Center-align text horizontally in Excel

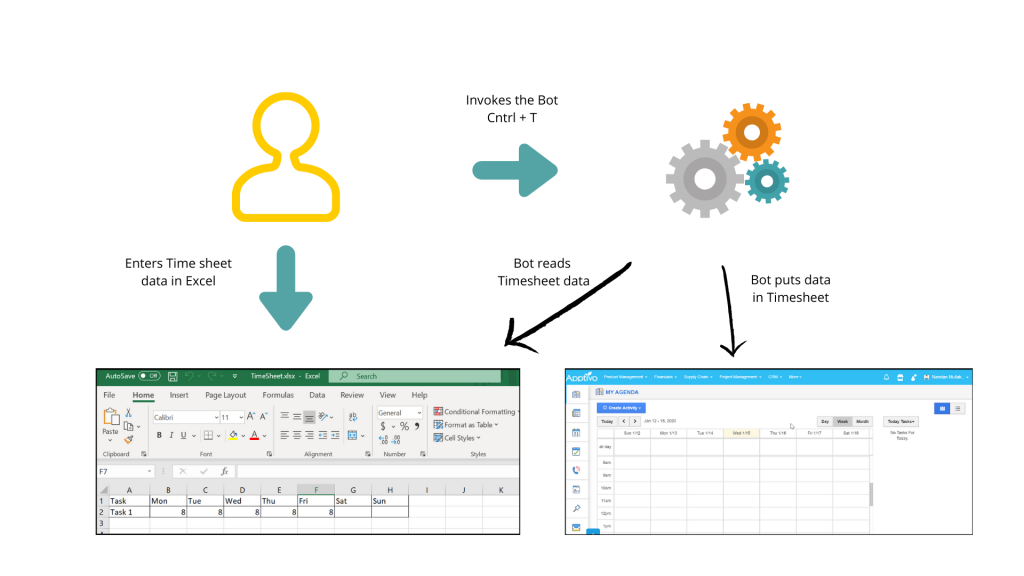[x=296, y=436]
